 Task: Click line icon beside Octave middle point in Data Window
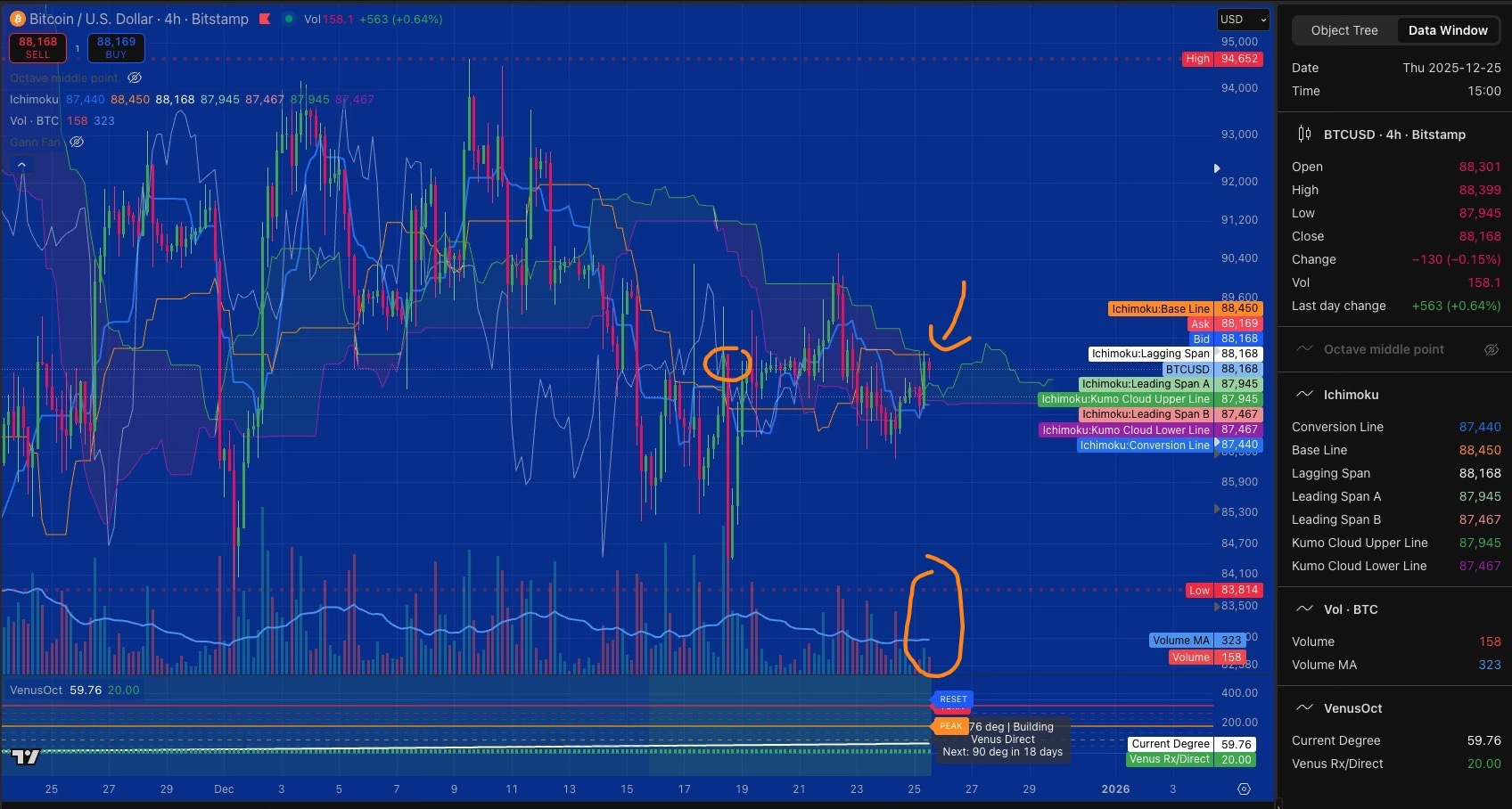point(1304,349)
